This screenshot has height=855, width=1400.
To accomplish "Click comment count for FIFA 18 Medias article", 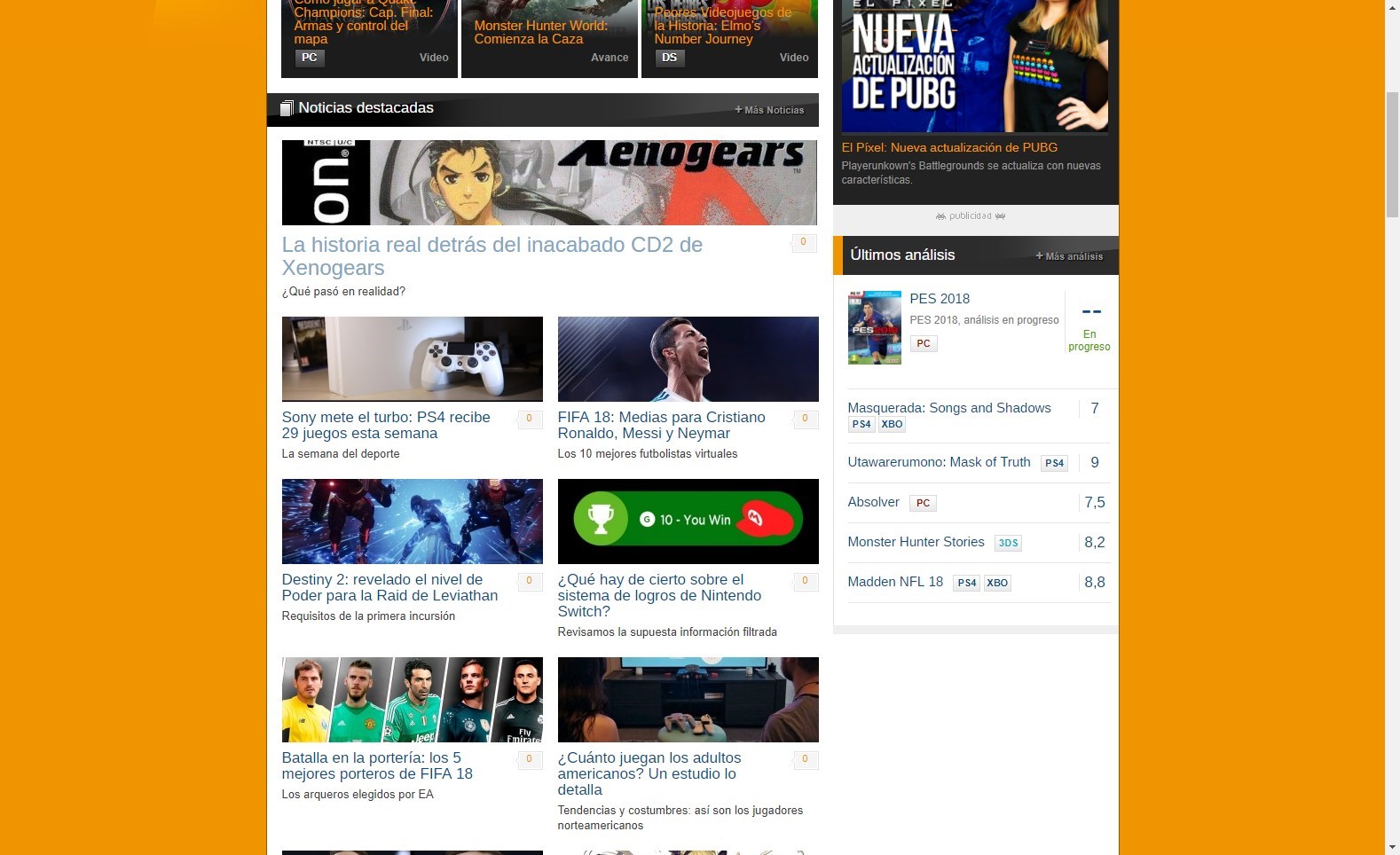I will pos(806,420).
